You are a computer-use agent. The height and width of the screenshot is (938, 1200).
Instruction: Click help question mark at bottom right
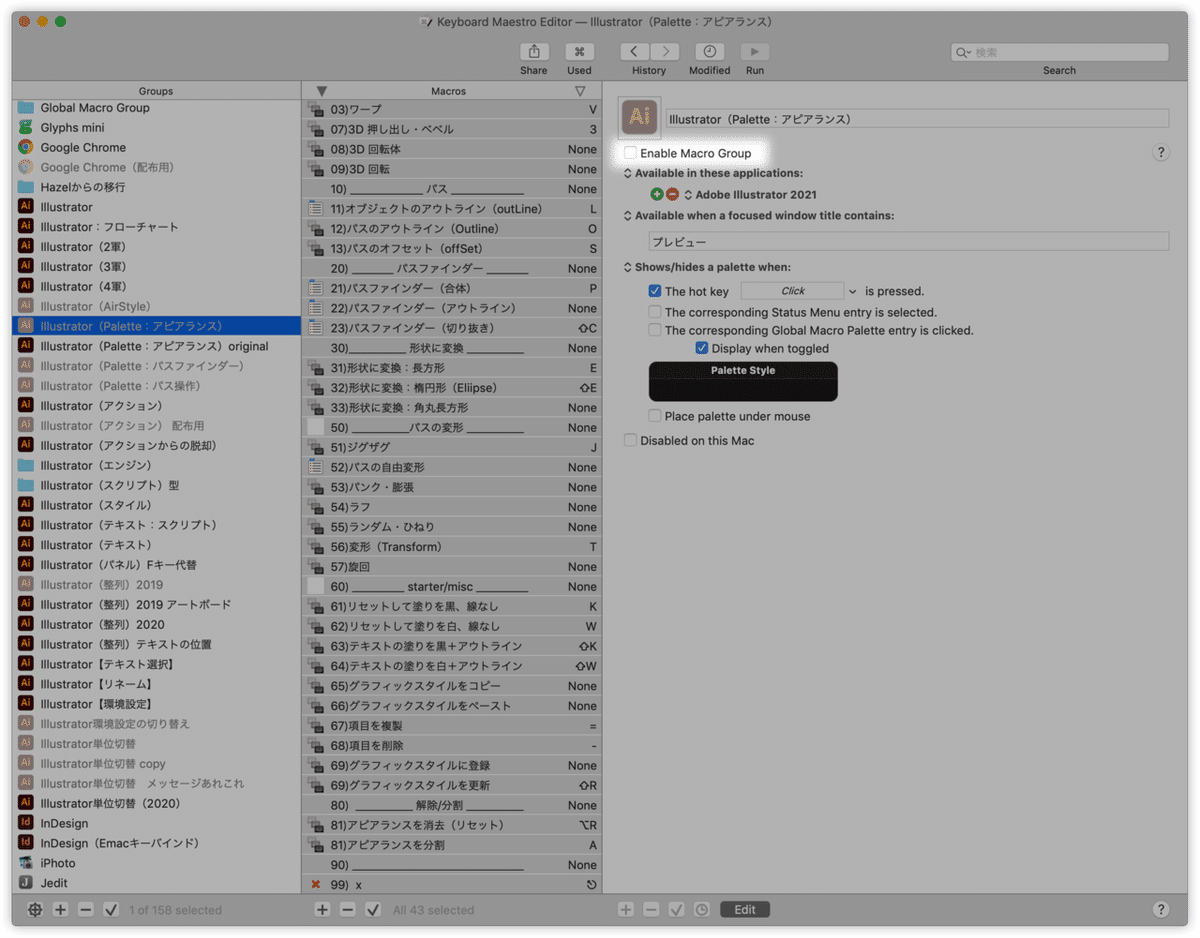click(1160, 910)
